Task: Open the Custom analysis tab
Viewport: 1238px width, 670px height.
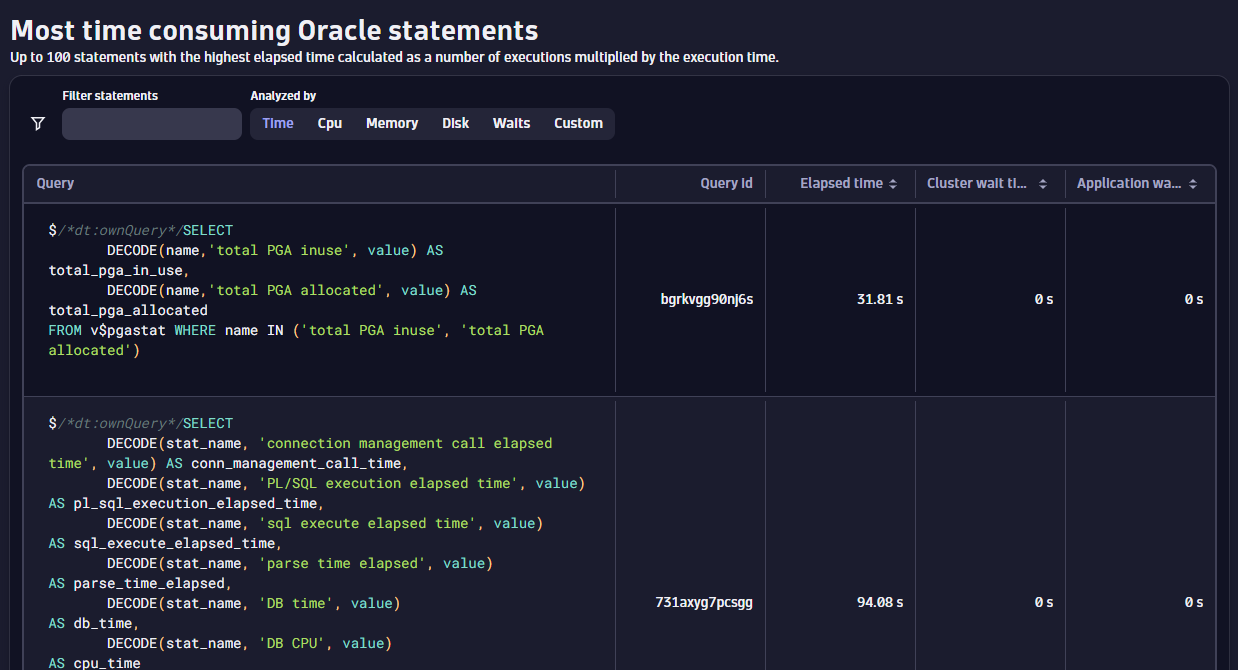Action: coord(579,124)
